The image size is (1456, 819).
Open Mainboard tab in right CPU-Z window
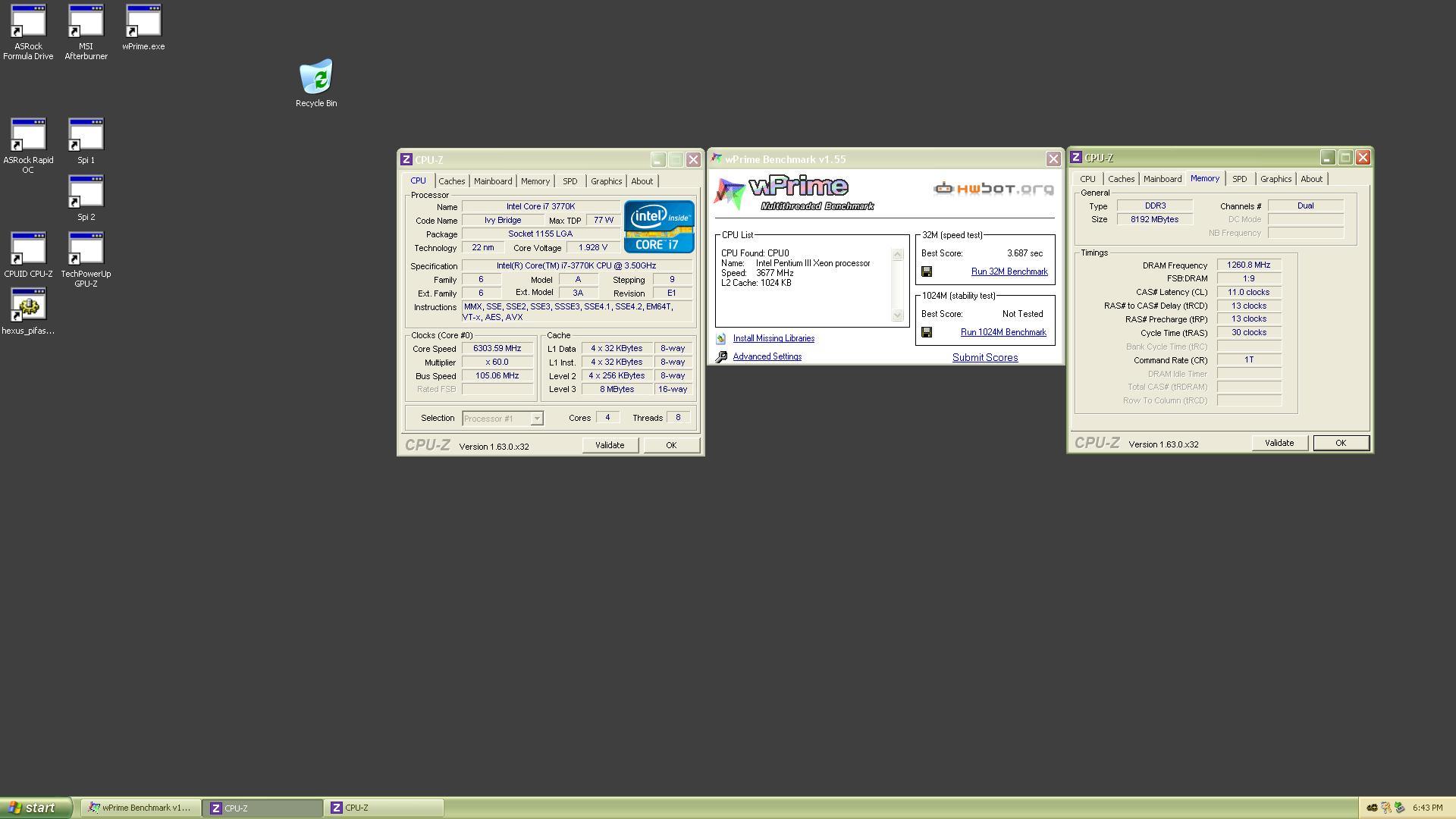[x=1163, y=179]
